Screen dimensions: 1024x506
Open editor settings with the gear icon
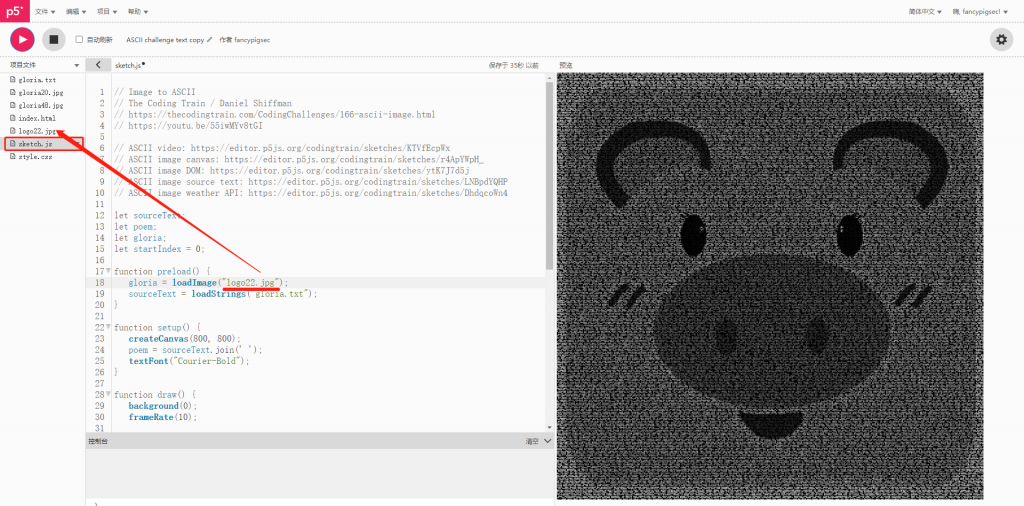click(x=1001, y=39)
